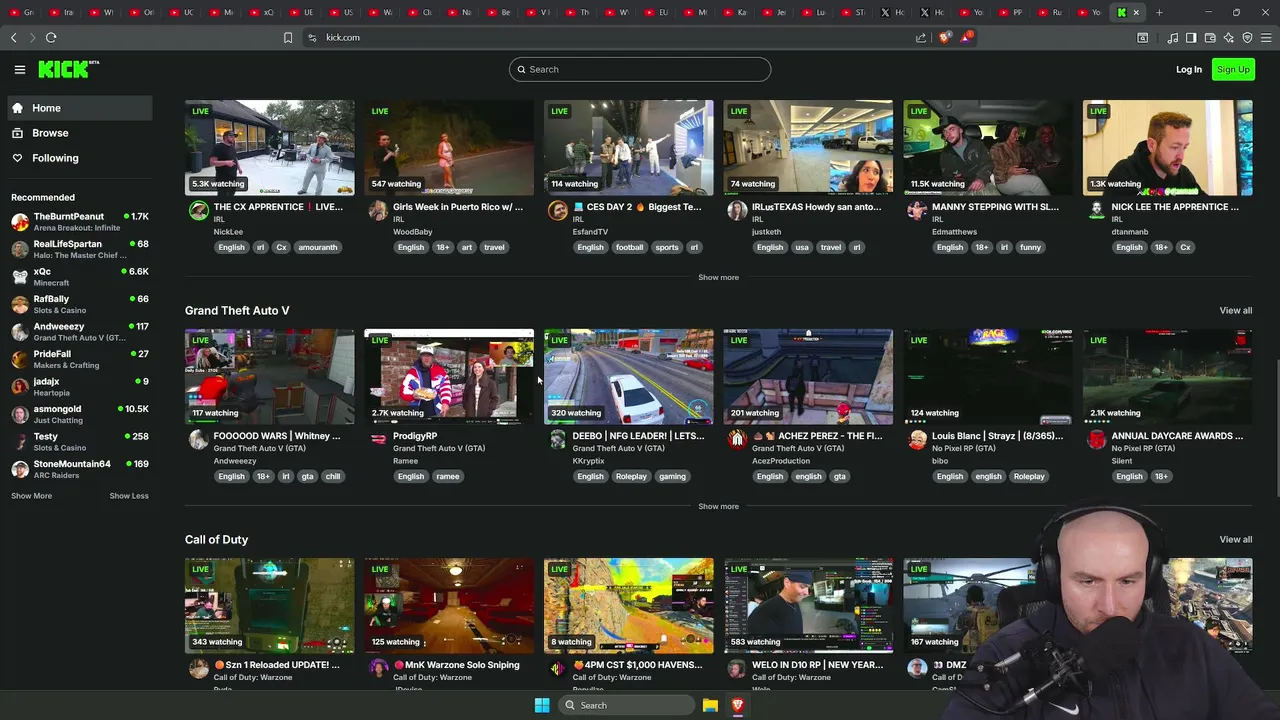Click the football tag on EsfandTV stream
Image resolution: width=1280 pixels, height=720 pixels.
pyautogui.click(x=630, y=247)
